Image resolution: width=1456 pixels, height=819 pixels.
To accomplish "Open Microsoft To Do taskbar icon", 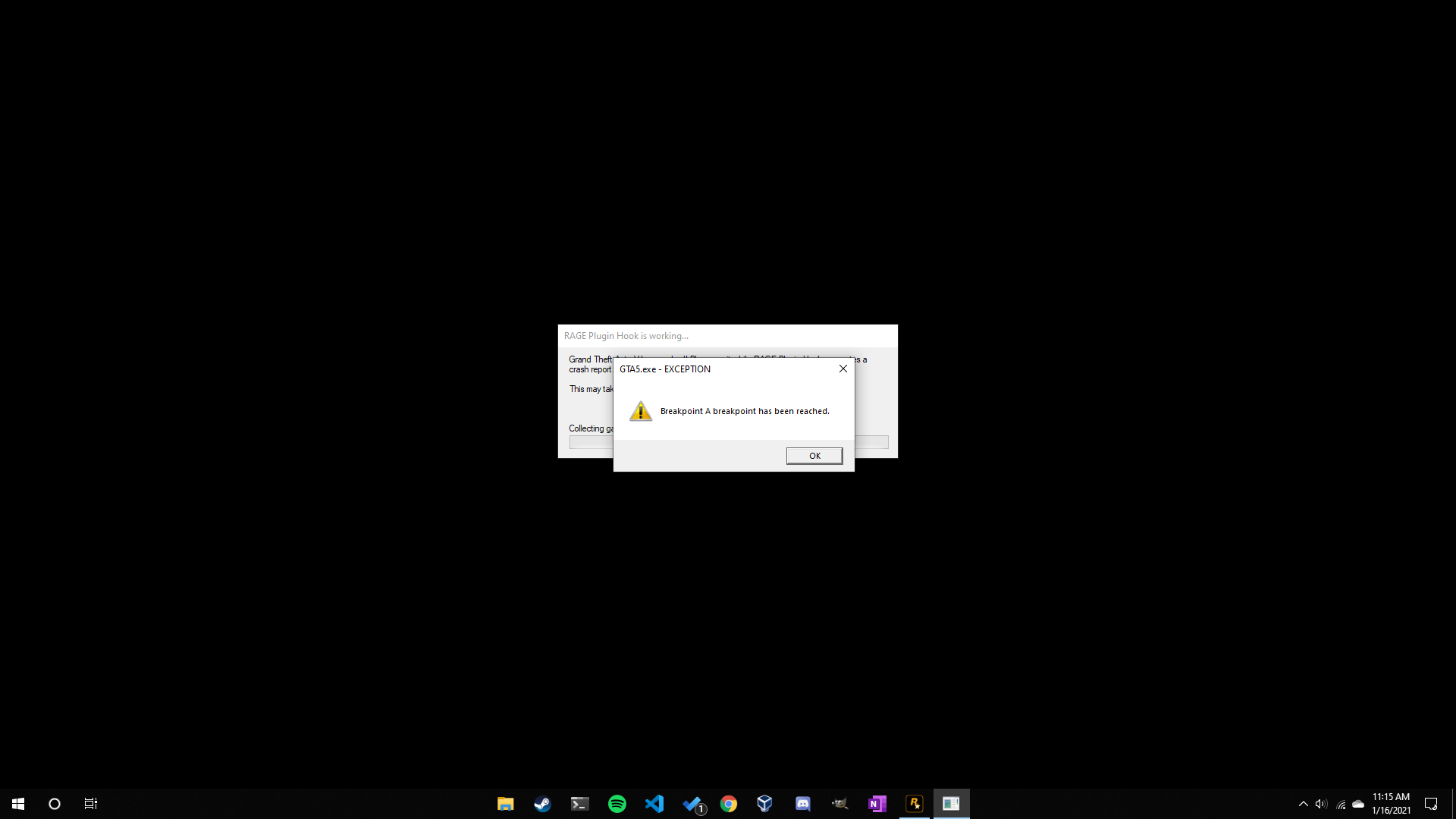I will coord(692,804).
